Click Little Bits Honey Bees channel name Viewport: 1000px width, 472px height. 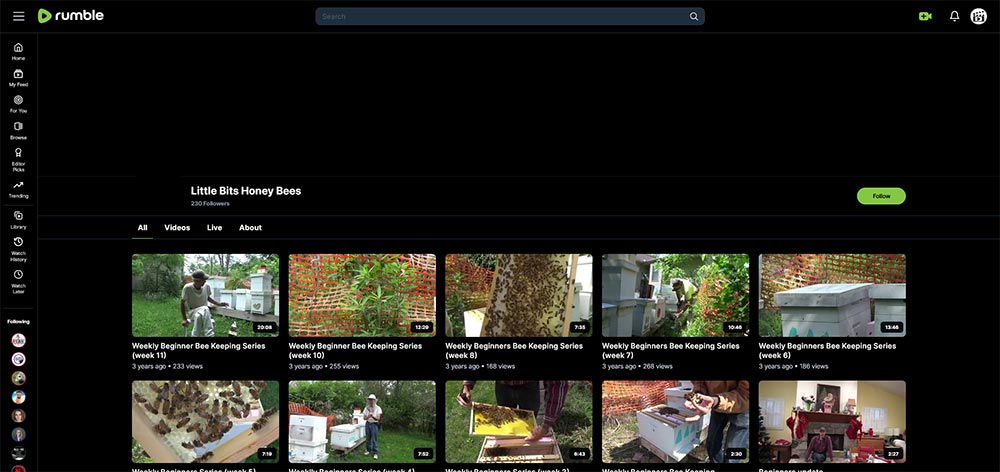coord(246,191)
